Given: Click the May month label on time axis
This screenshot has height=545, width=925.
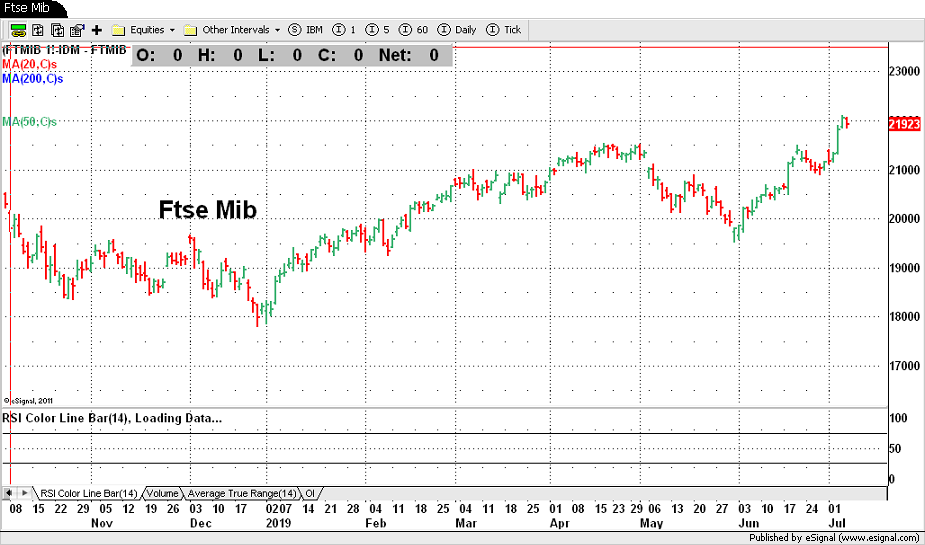Looking at the screenshot, I should (652, 523).
